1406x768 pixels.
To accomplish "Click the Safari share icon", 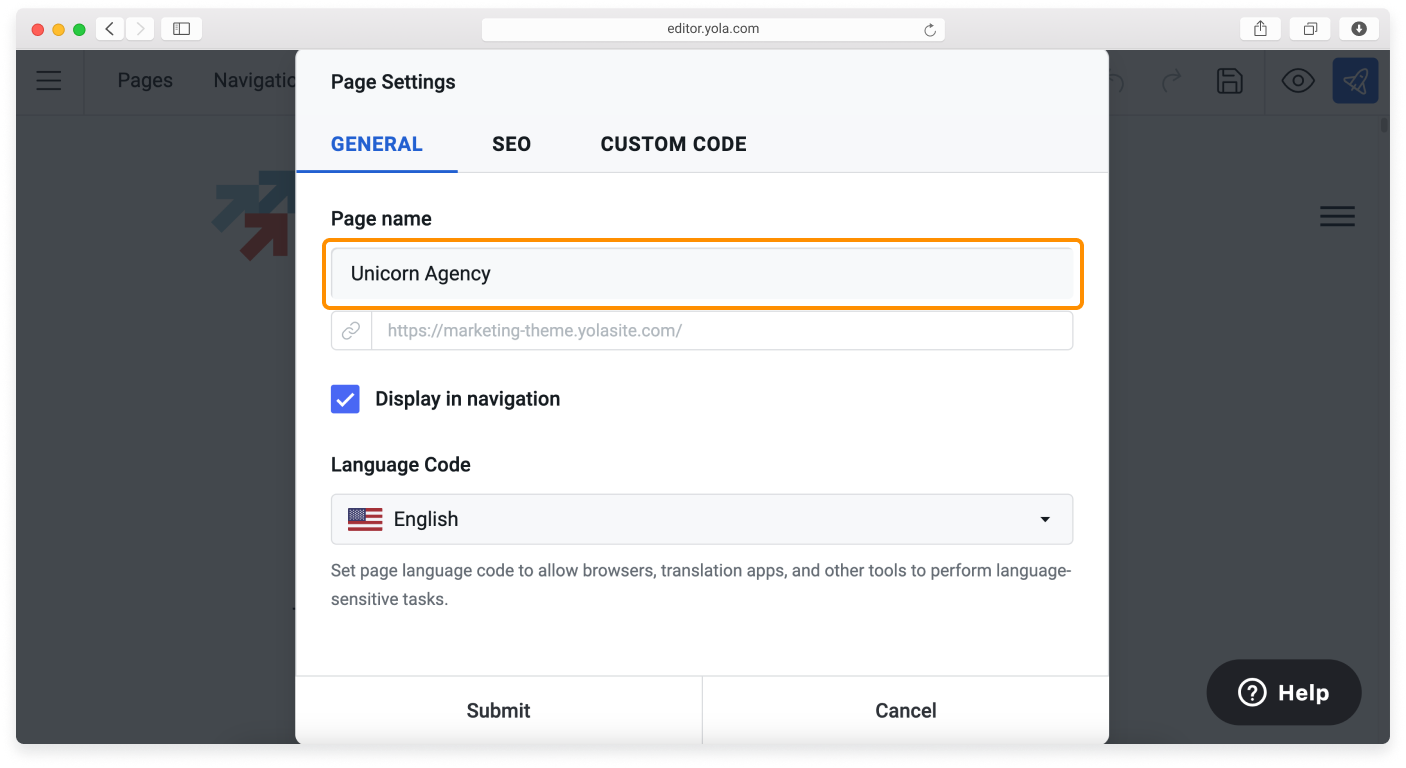I will [x=1260, y=29].
